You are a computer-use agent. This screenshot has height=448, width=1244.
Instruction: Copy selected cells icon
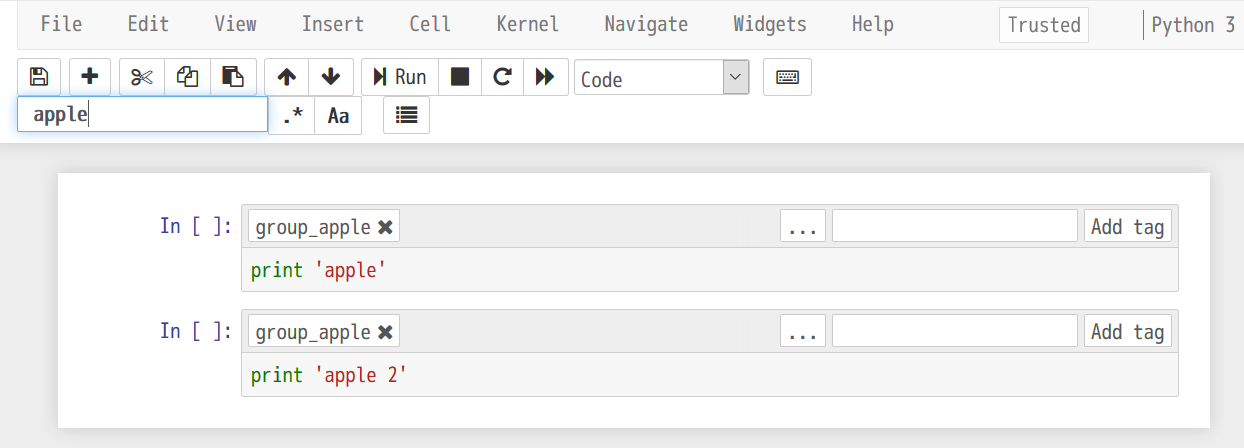click(187, 77)
